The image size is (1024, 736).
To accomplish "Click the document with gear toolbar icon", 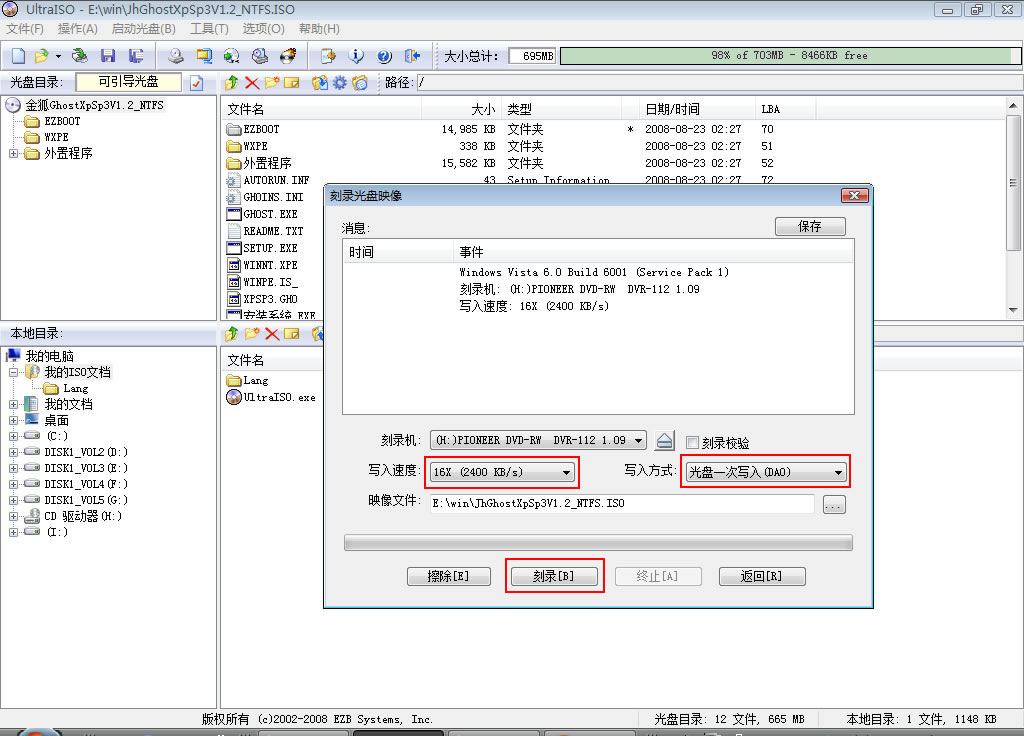I will coord(328,56).
